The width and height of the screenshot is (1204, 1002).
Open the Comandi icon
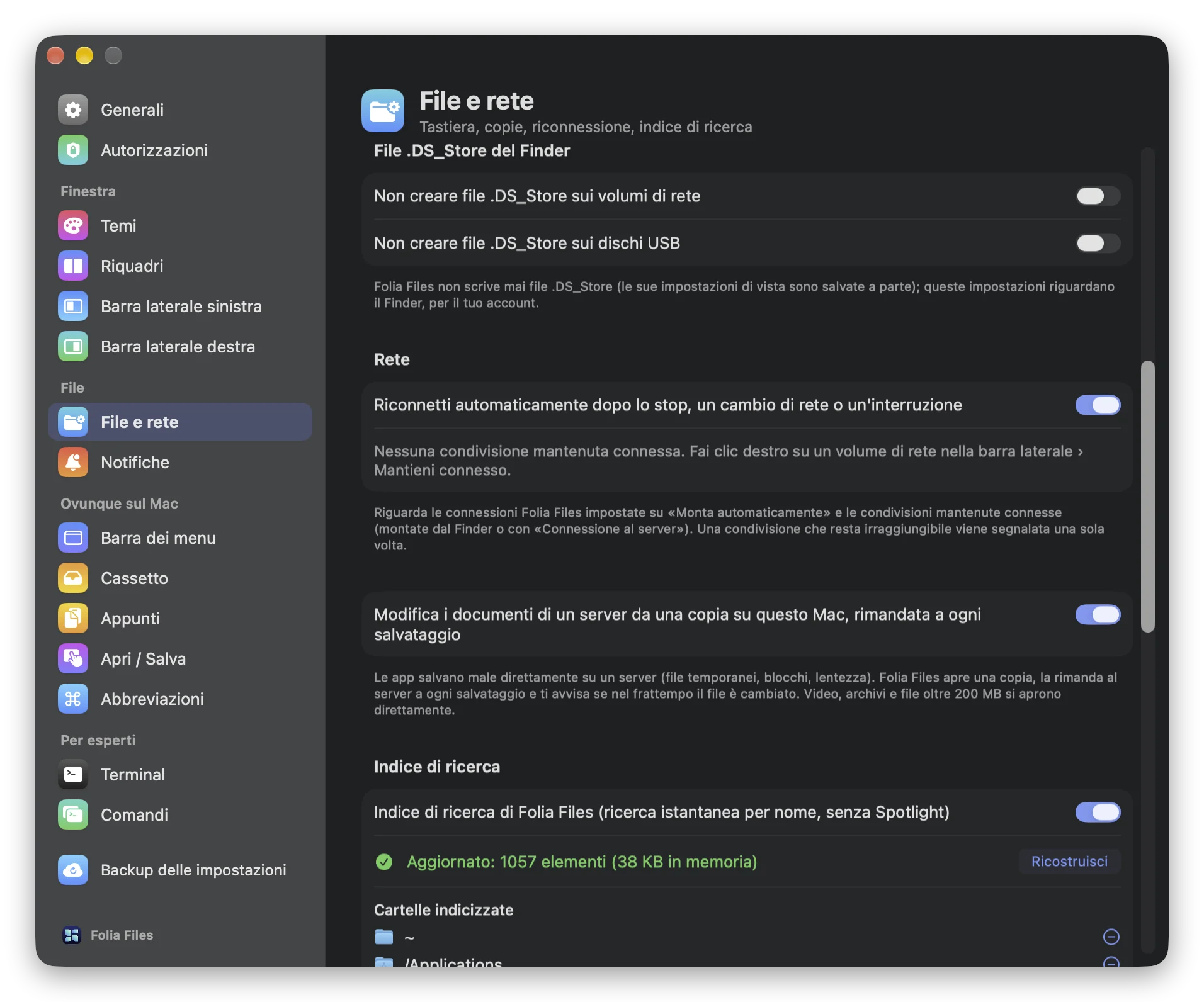click(73, 815)
